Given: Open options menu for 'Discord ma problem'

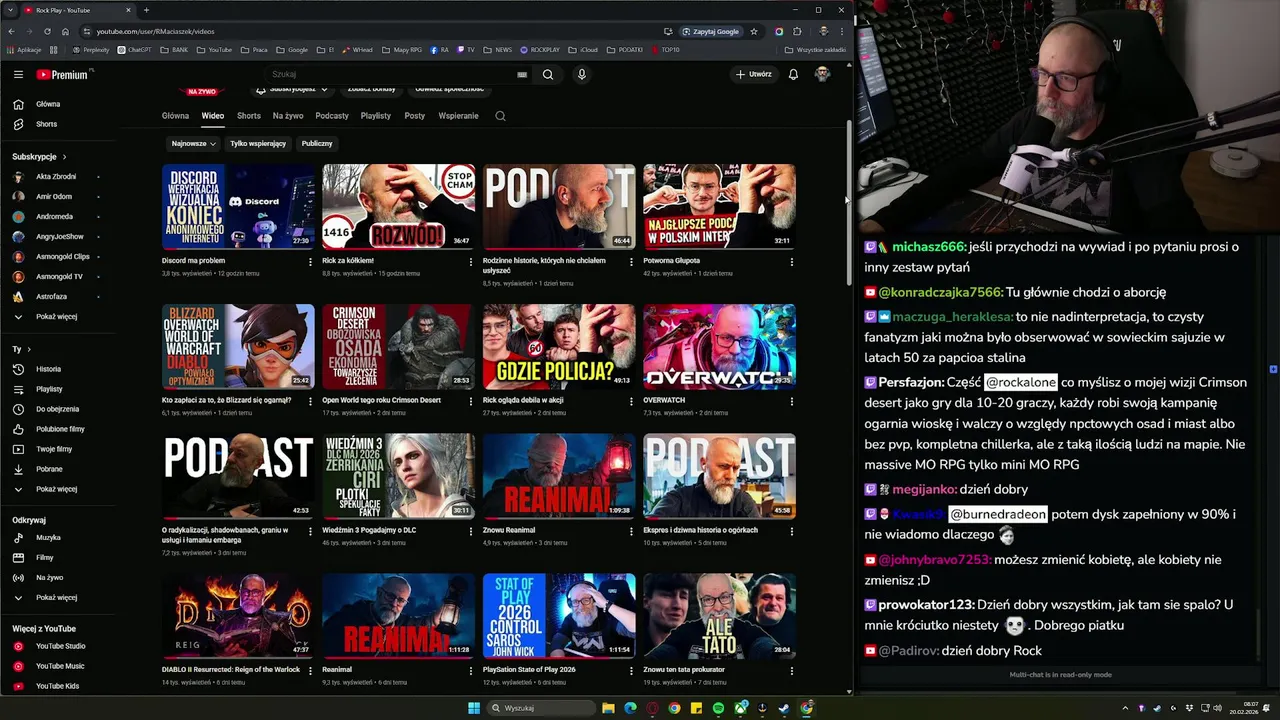Looking at the screenshot, I should click(x=310, y=262).
